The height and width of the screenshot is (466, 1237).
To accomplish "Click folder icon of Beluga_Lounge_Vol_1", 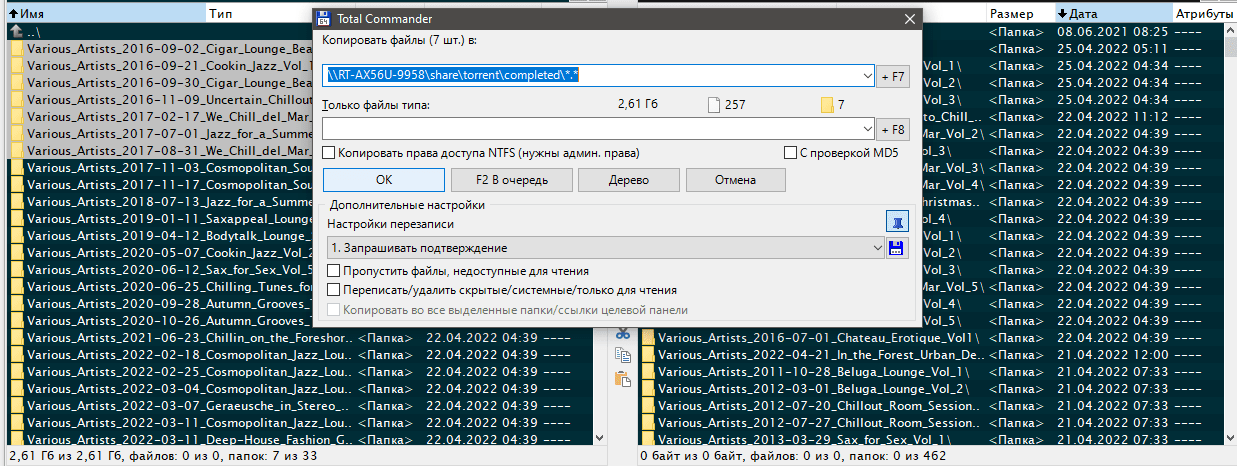I will click(x=647, y=372).
